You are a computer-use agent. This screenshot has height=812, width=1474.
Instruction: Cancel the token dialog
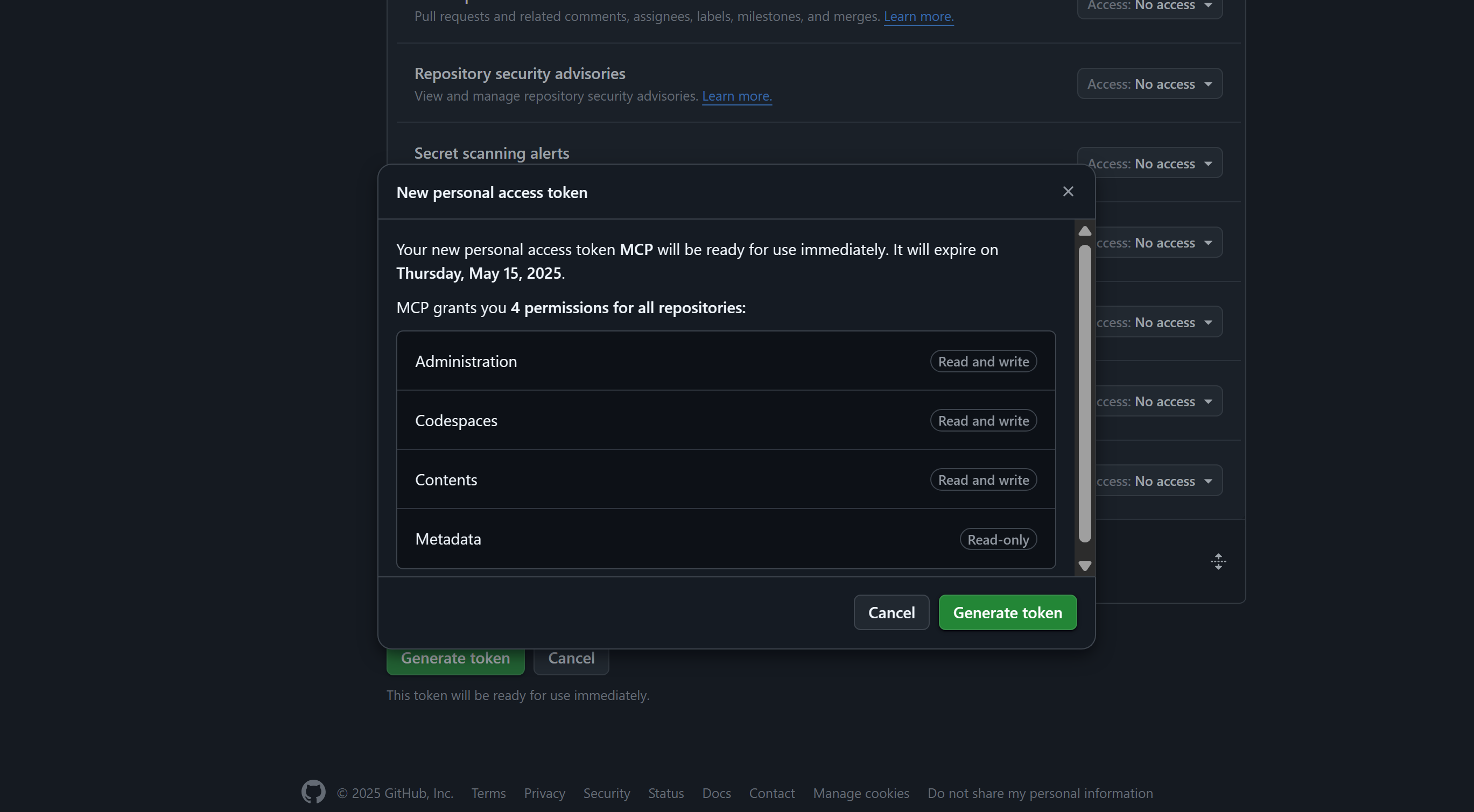coord(891,612)
